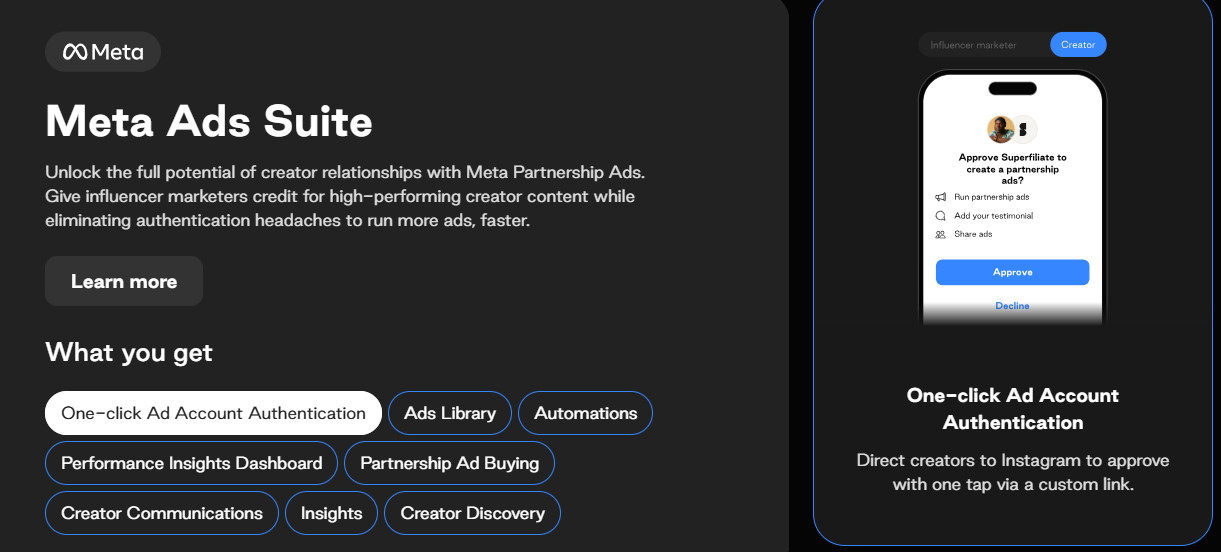Click the creator avatar photo in phone
This screenshot has width=1221, height=552.
(x=1000, y=129)
